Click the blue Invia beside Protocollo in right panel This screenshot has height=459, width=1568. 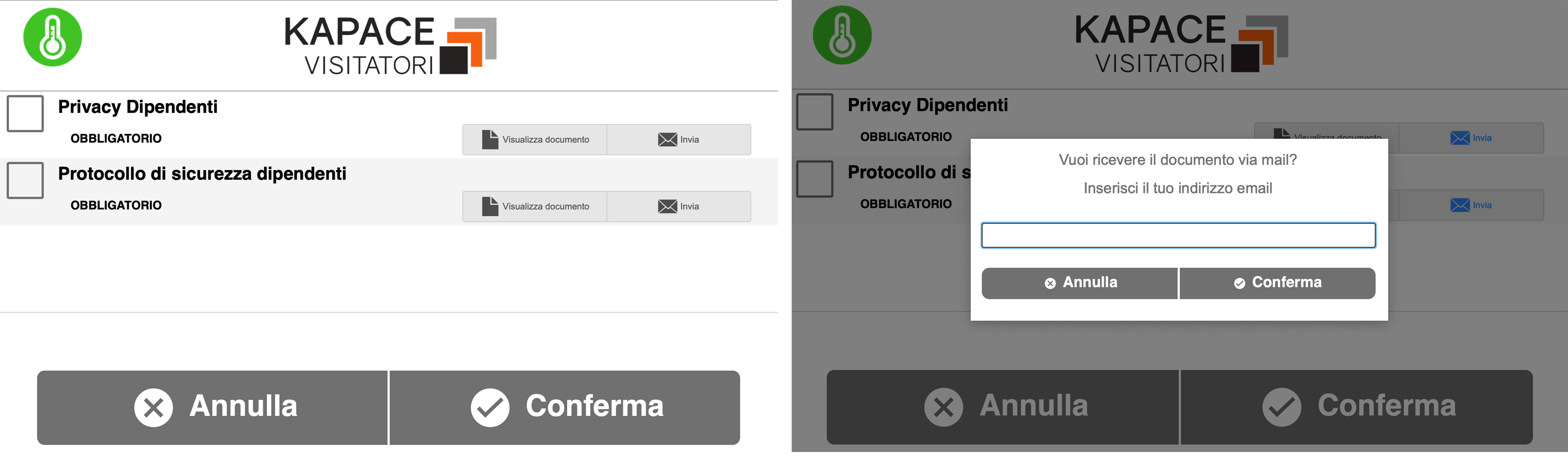(x=1471, y=205)
